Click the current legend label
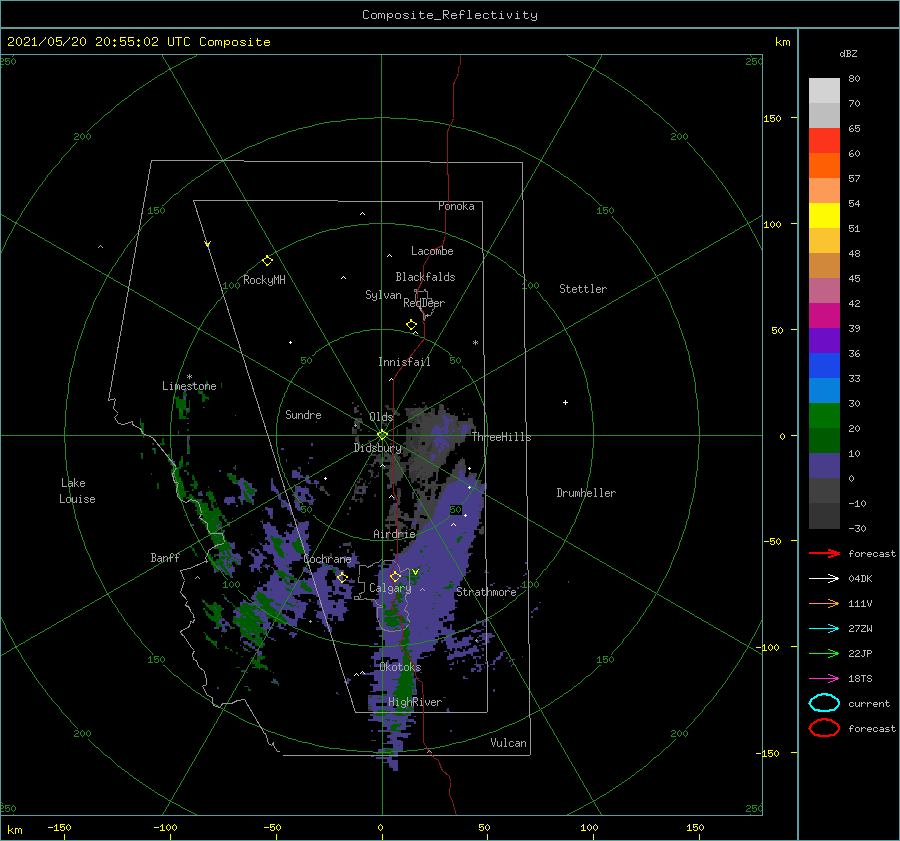 point(869,704)
